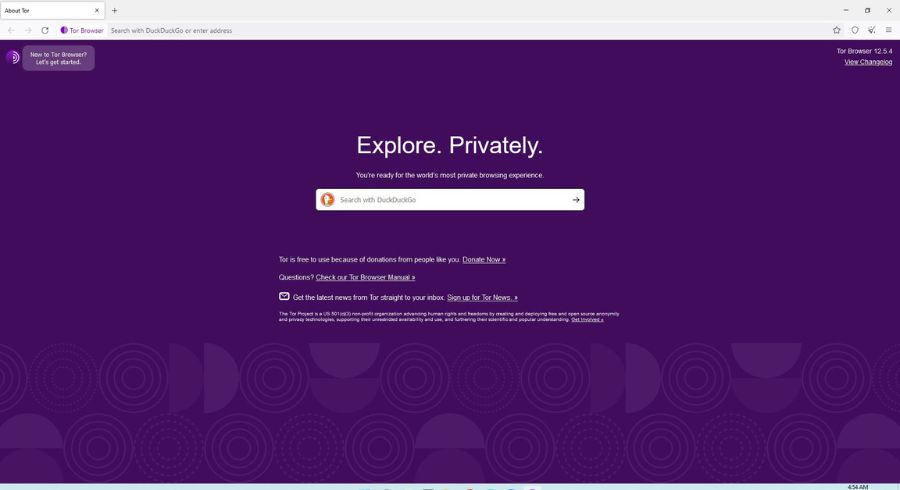
Task: Reload the current page
Action: (x=45, y=30)
